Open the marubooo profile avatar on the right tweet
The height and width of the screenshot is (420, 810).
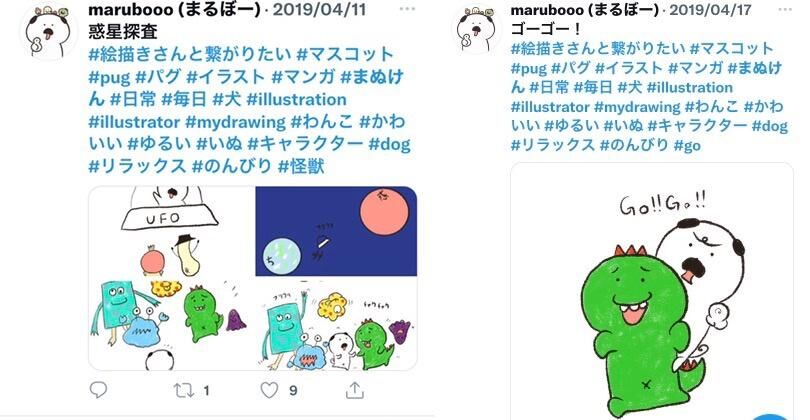pos(476,30)
